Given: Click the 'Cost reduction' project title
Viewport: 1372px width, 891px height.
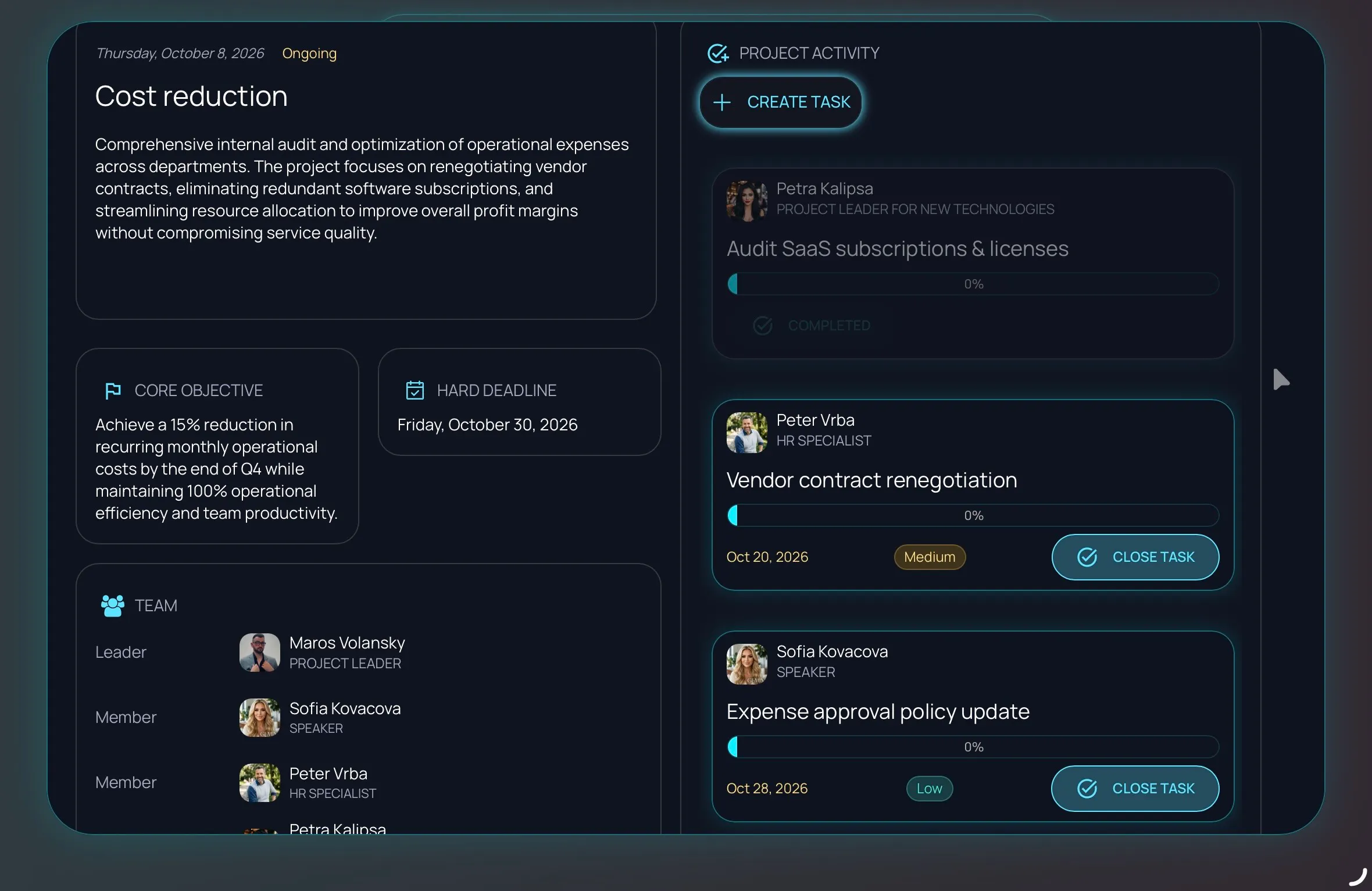Looking at the screenshot, I should coord(191,96).
